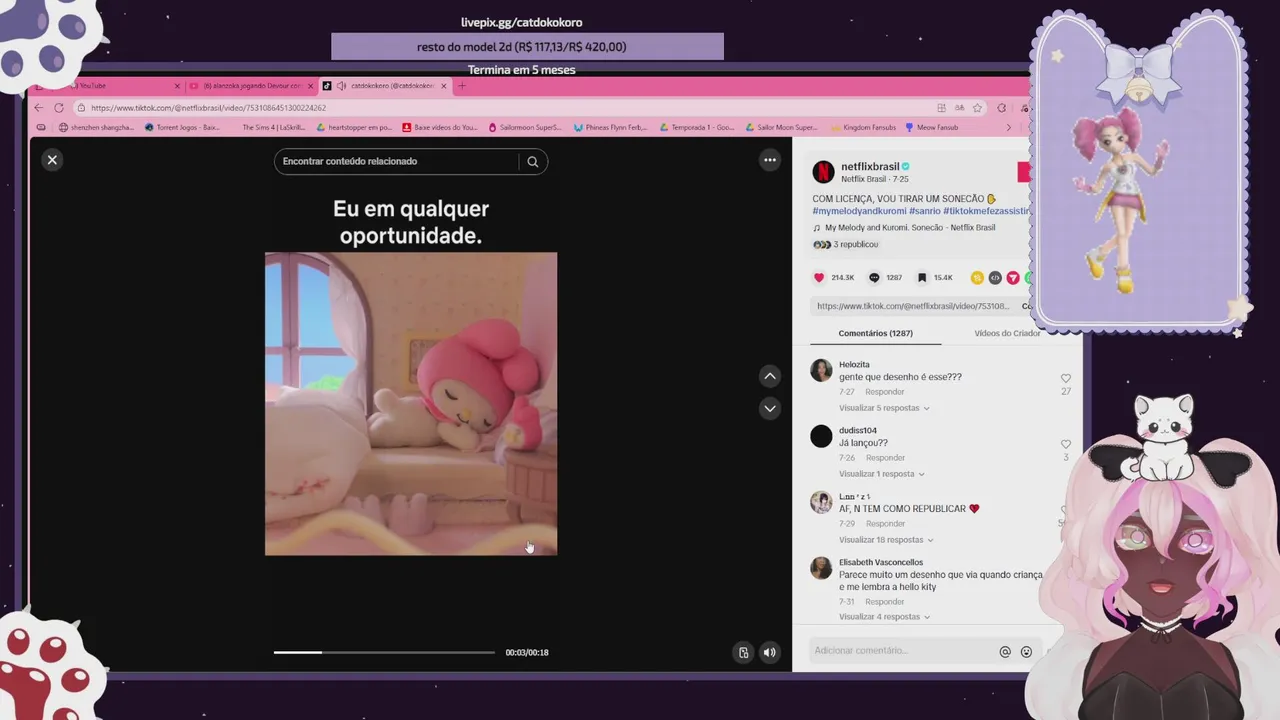Screen dimensions: 1280x720
Task: Click the embed code share icon
Action: (x=995, y=278)
